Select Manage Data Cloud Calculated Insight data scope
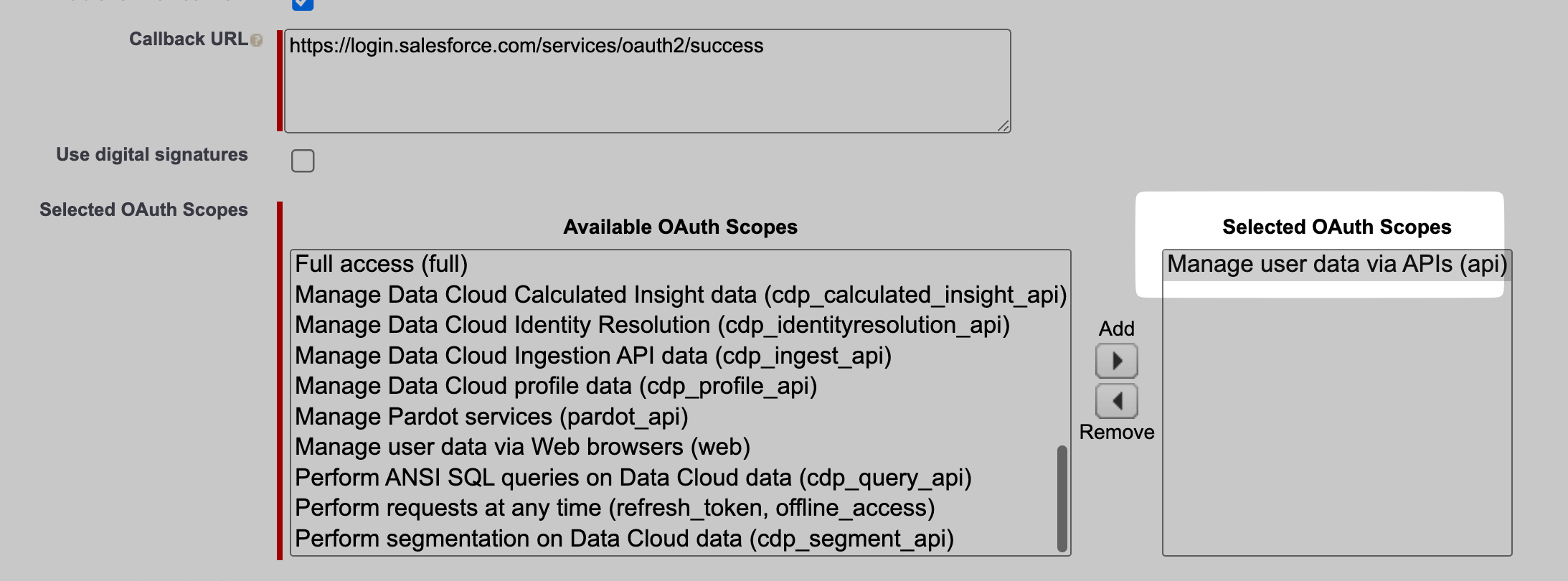The image size is (1568, 581). (x=680, y=295)
